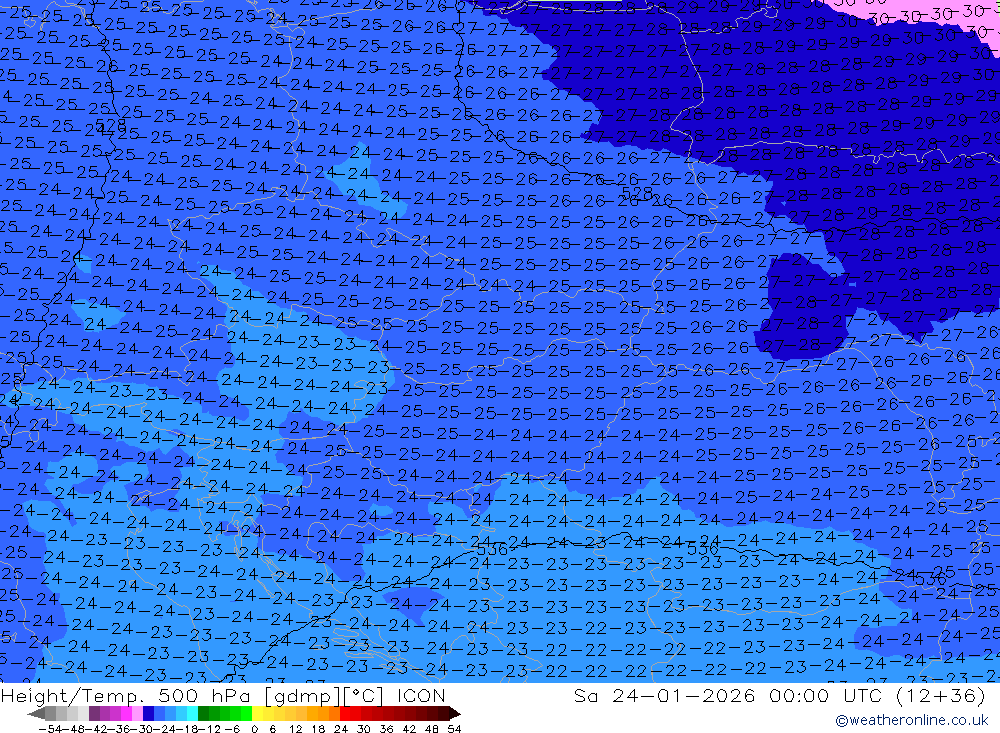The image size is (1000, 733).
Task: Click the 536 contour label near the right edge
Action: point(930,579)
